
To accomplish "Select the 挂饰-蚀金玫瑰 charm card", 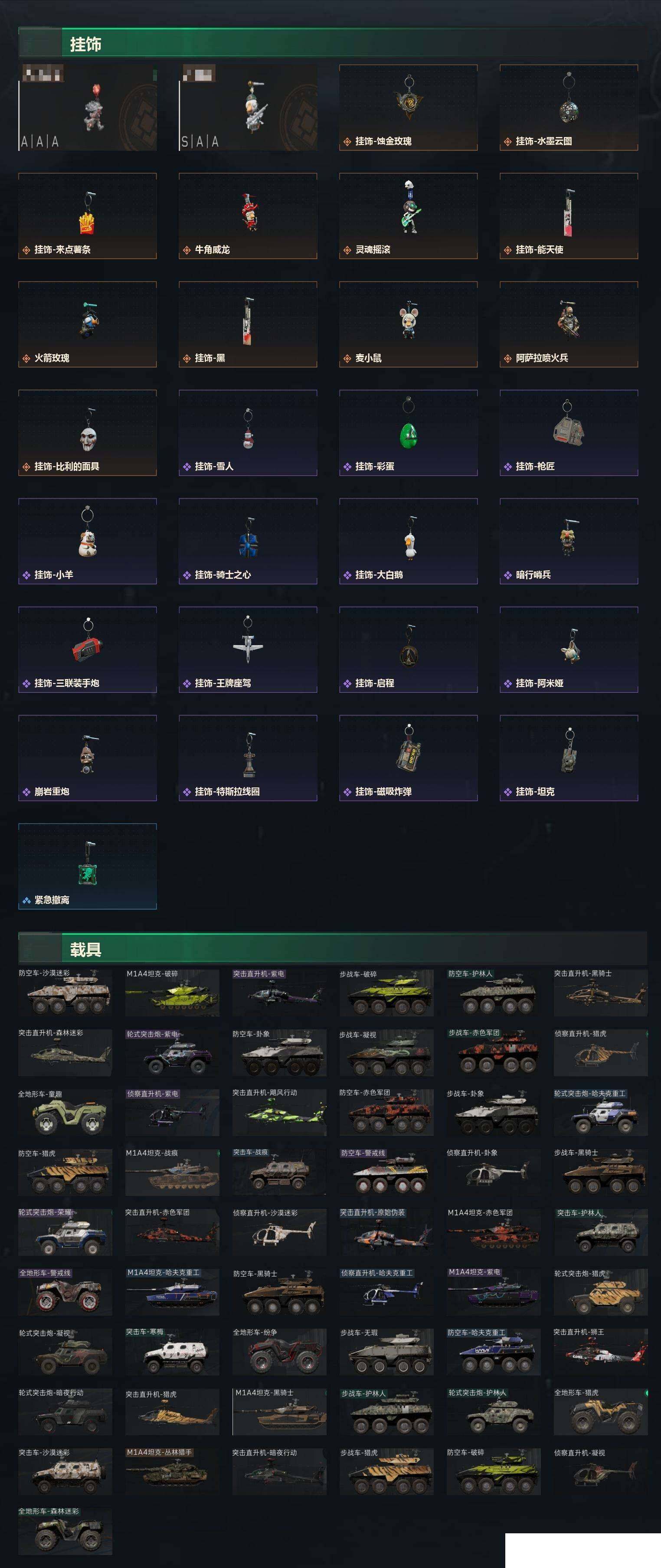I will coord(408,107).
